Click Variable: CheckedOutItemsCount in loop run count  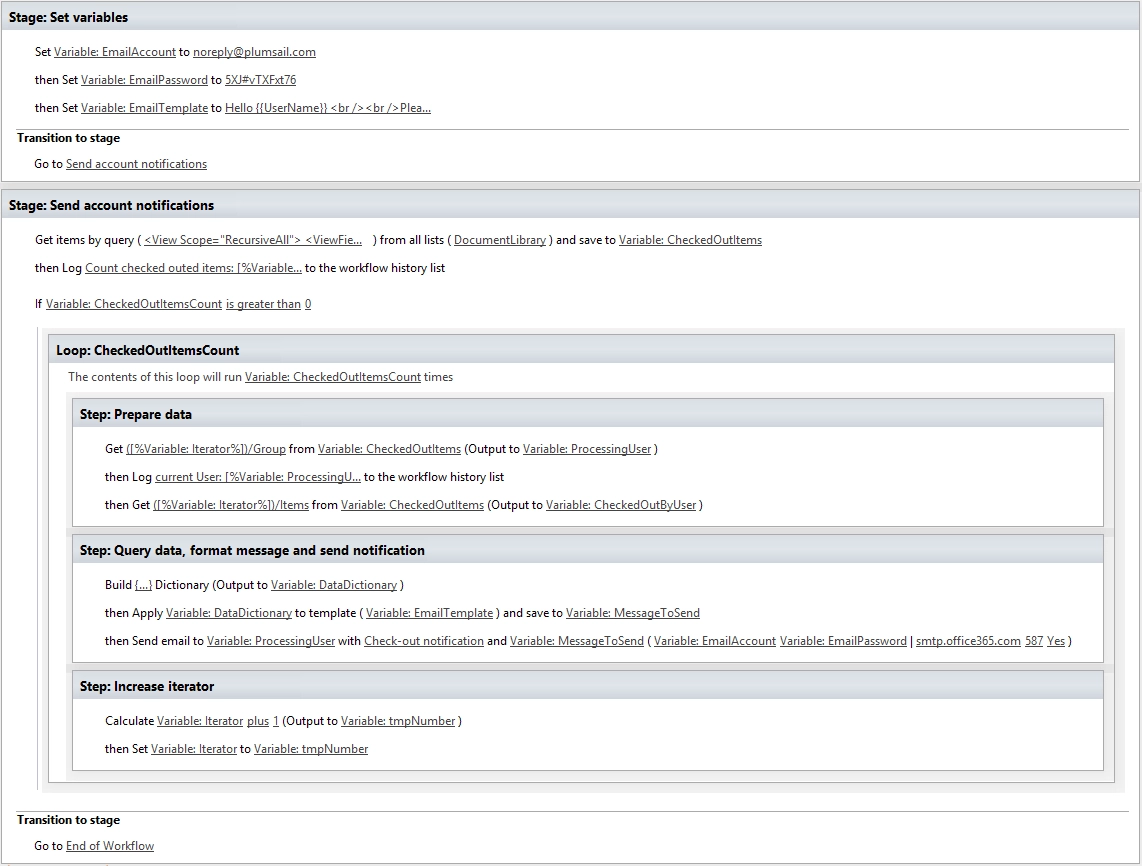(x=333, y=377)
